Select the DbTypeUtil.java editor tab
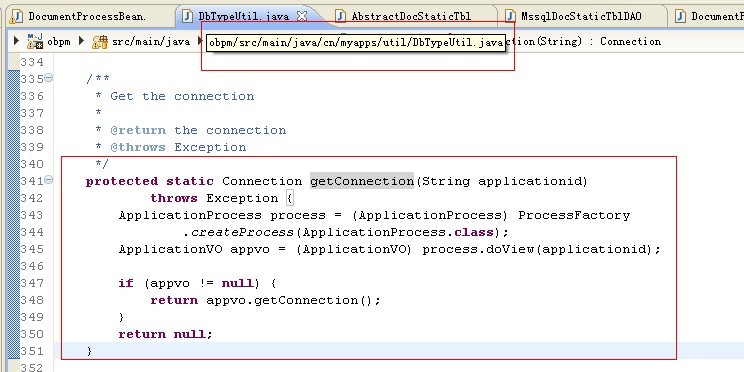Screen dimensions: 744x372 click(243, 16)
